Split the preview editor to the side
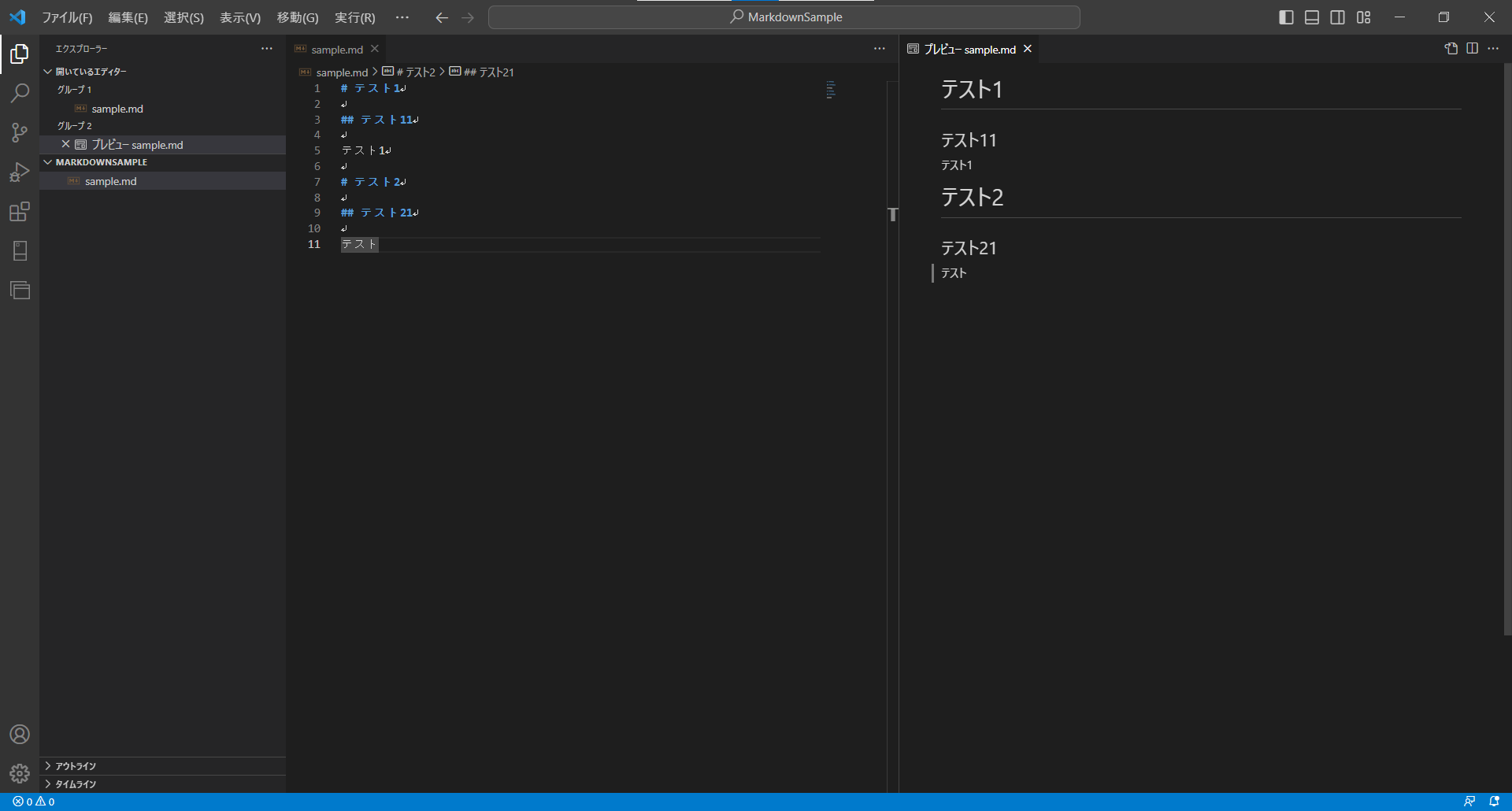 1472,49
